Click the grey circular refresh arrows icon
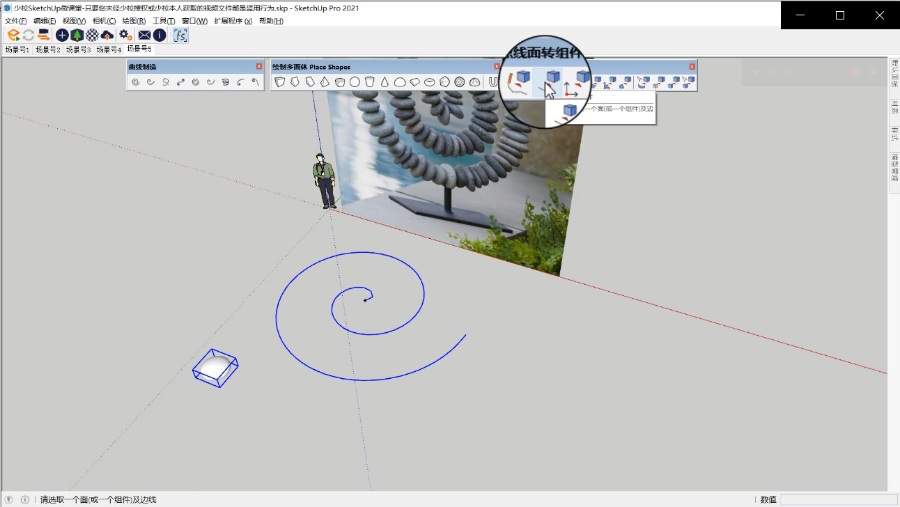900x507 pixels. click(x=28, y=36)
